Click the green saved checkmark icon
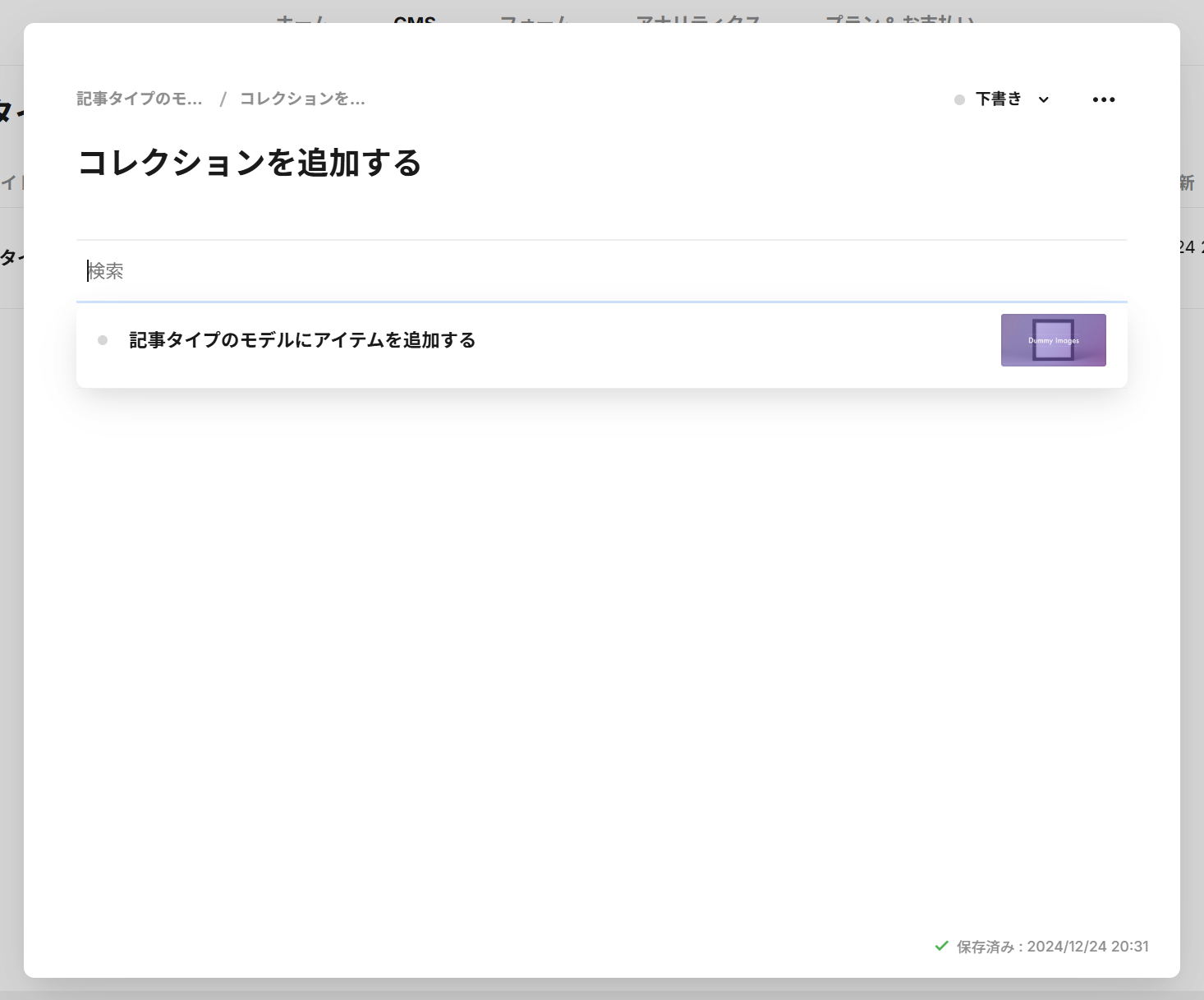1204x1000 pixels. [942, 946]
